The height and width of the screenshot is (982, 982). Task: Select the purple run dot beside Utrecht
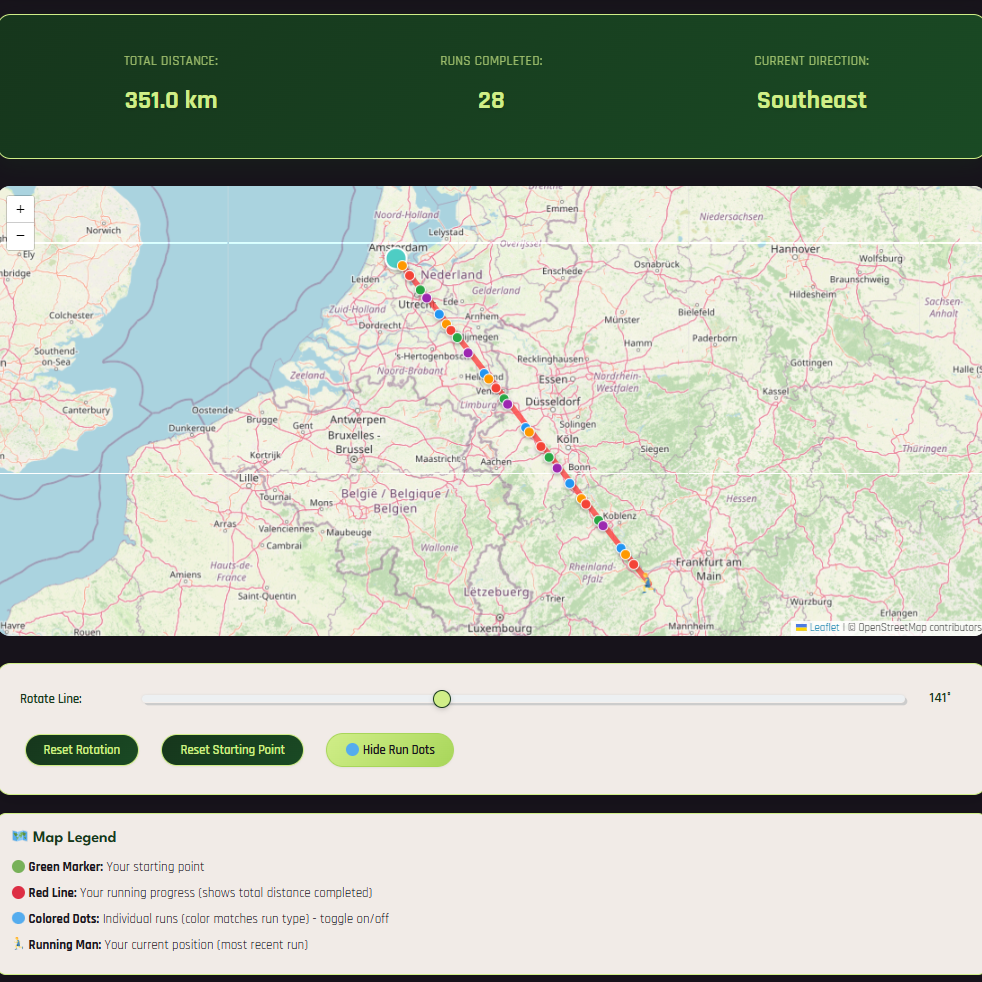tap(427, 298)
